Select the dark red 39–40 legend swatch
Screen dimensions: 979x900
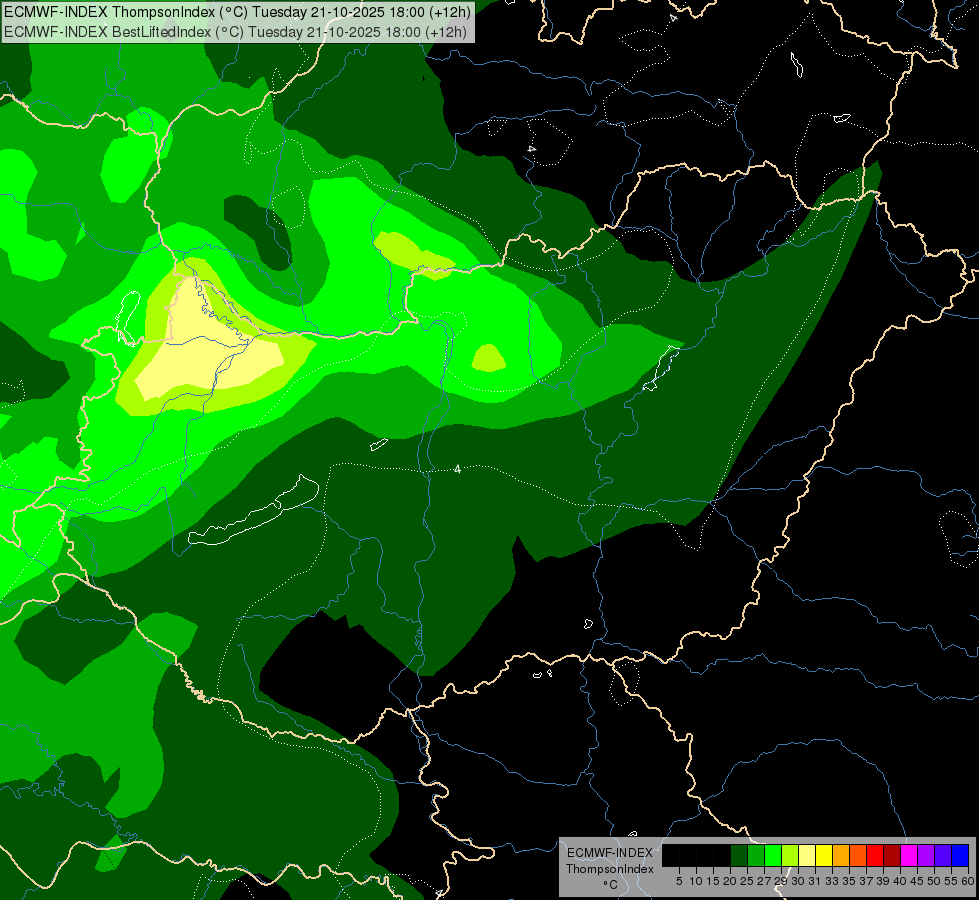[x=892, y=855]
